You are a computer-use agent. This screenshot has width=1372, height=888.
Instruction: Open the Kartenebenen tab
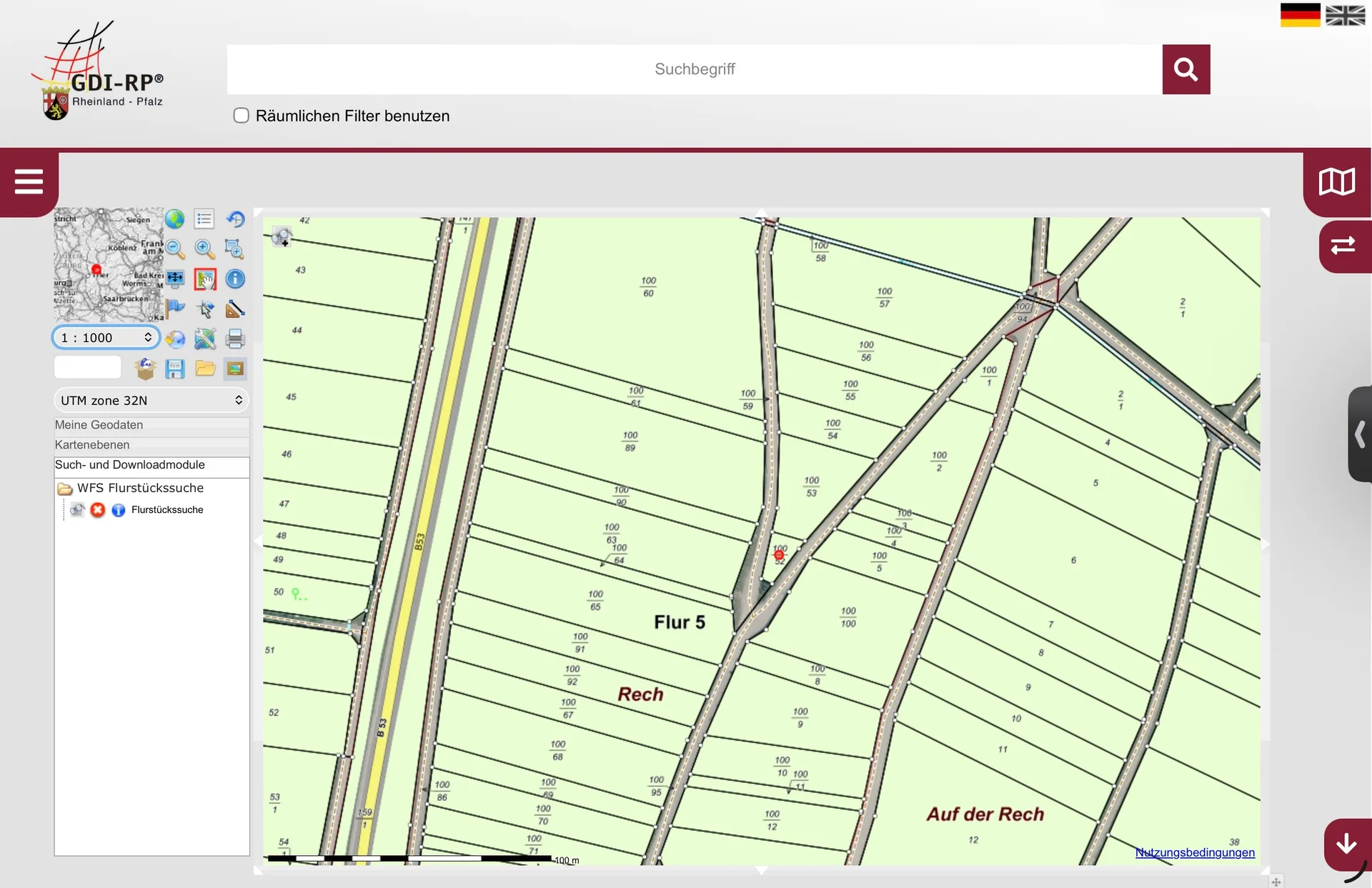tap(151, 445)
